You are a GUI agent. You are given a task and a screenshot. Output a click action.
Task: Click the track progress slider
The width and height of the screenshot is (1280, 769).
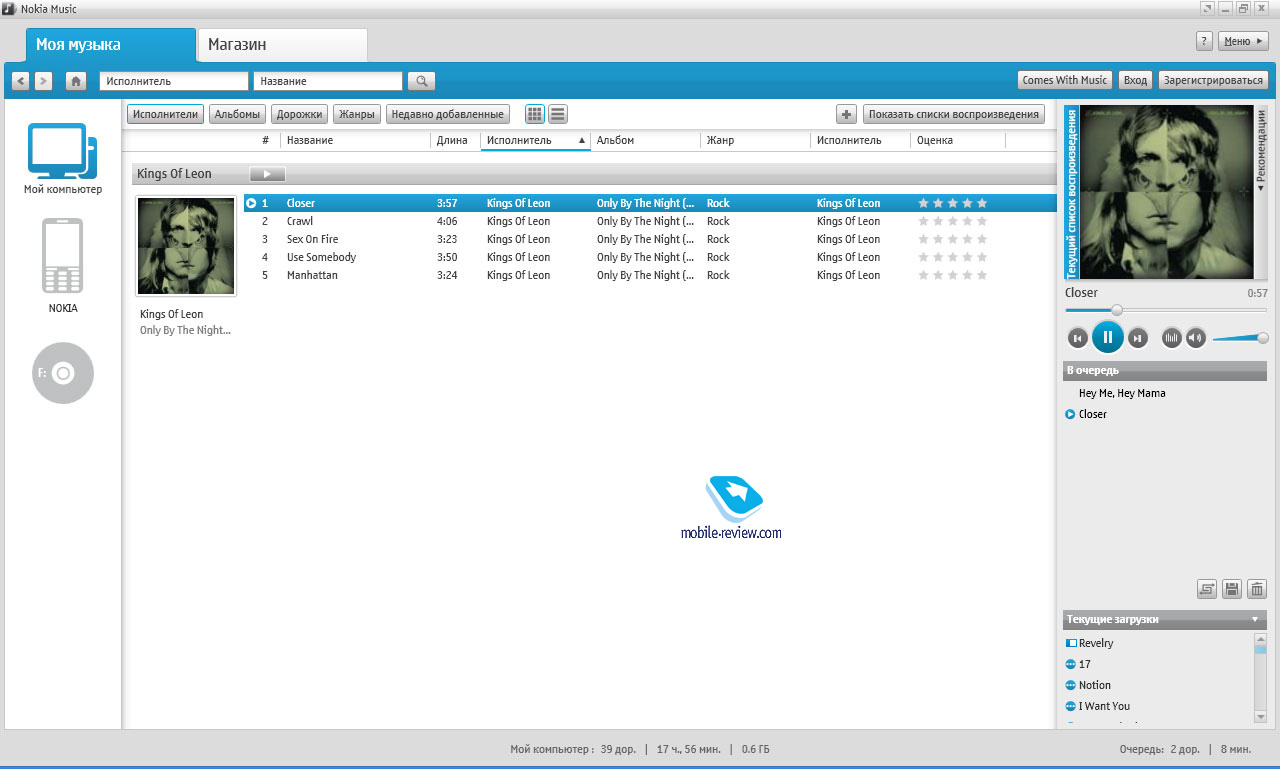tap(1165, 310)
